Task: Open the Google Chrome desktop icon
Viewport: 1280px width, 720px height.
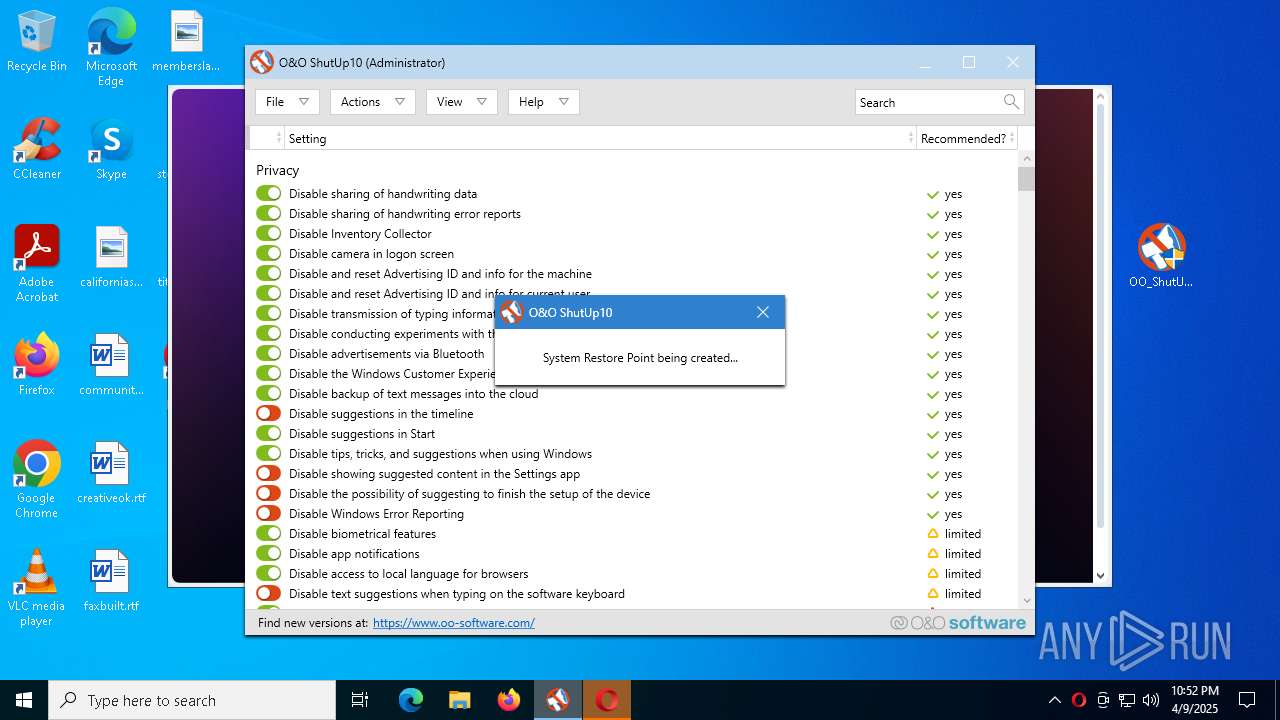Action: (x=37, y=479)
